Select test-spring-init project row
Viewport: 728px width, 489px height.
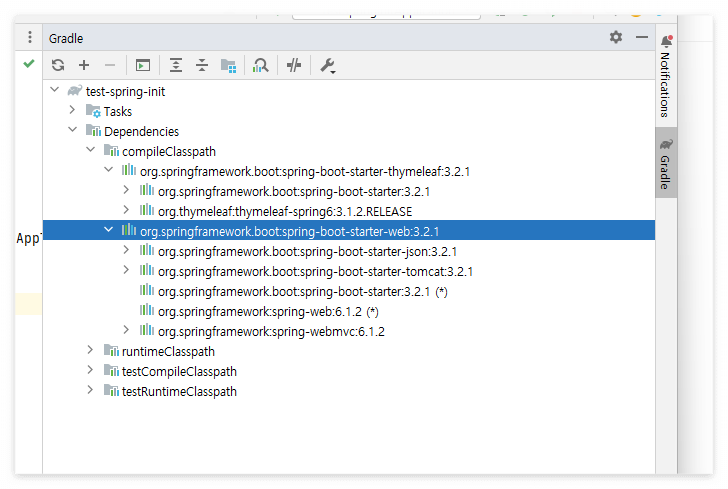pyautogui.click(x=349, y=91)
